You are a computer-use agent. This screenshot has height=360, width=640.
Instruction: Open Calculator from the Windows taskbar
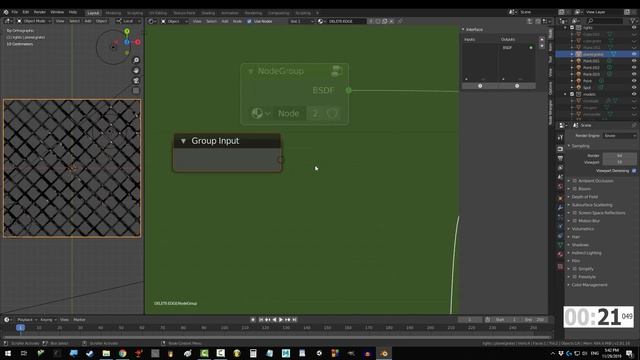253,353
